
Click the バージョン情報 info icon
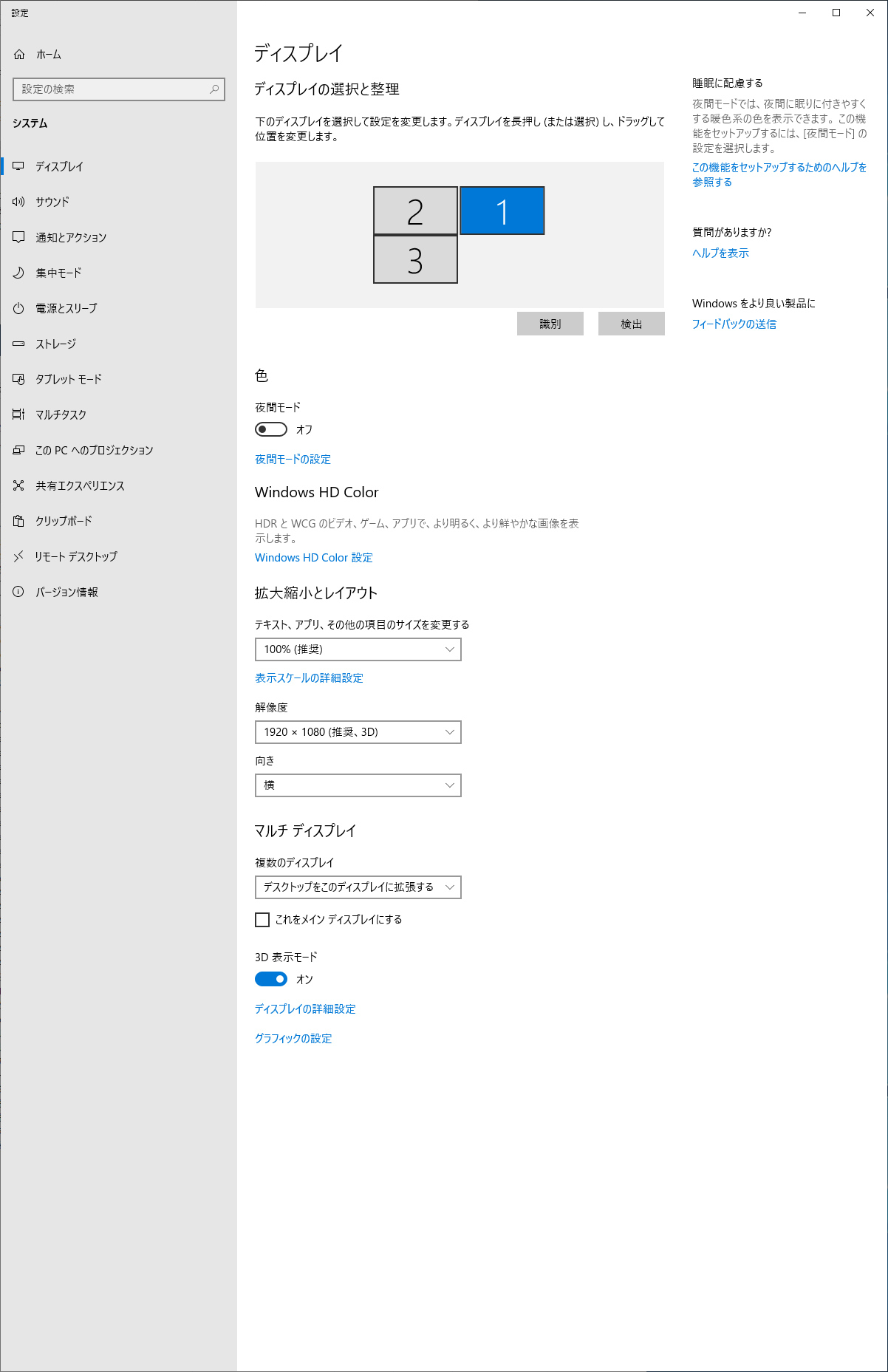[x=18, y=592]
